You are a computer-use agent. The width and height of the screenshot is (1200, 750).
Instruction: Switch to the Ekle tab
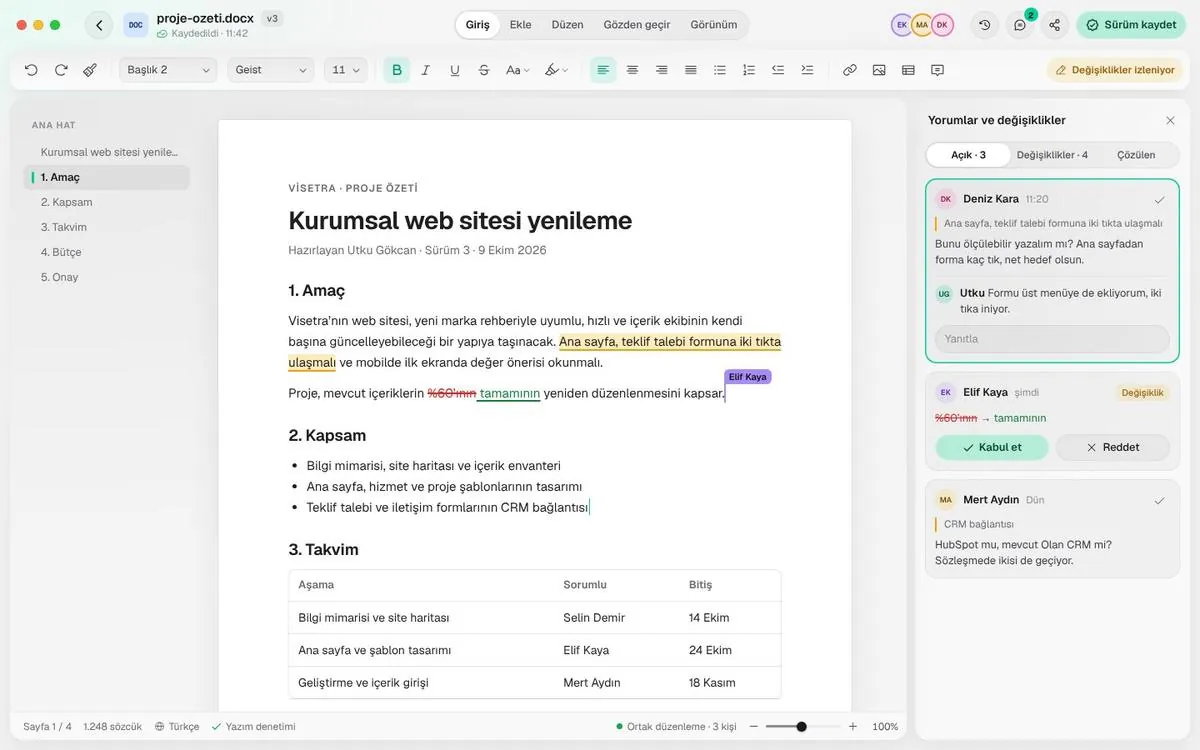pos(520,25)
